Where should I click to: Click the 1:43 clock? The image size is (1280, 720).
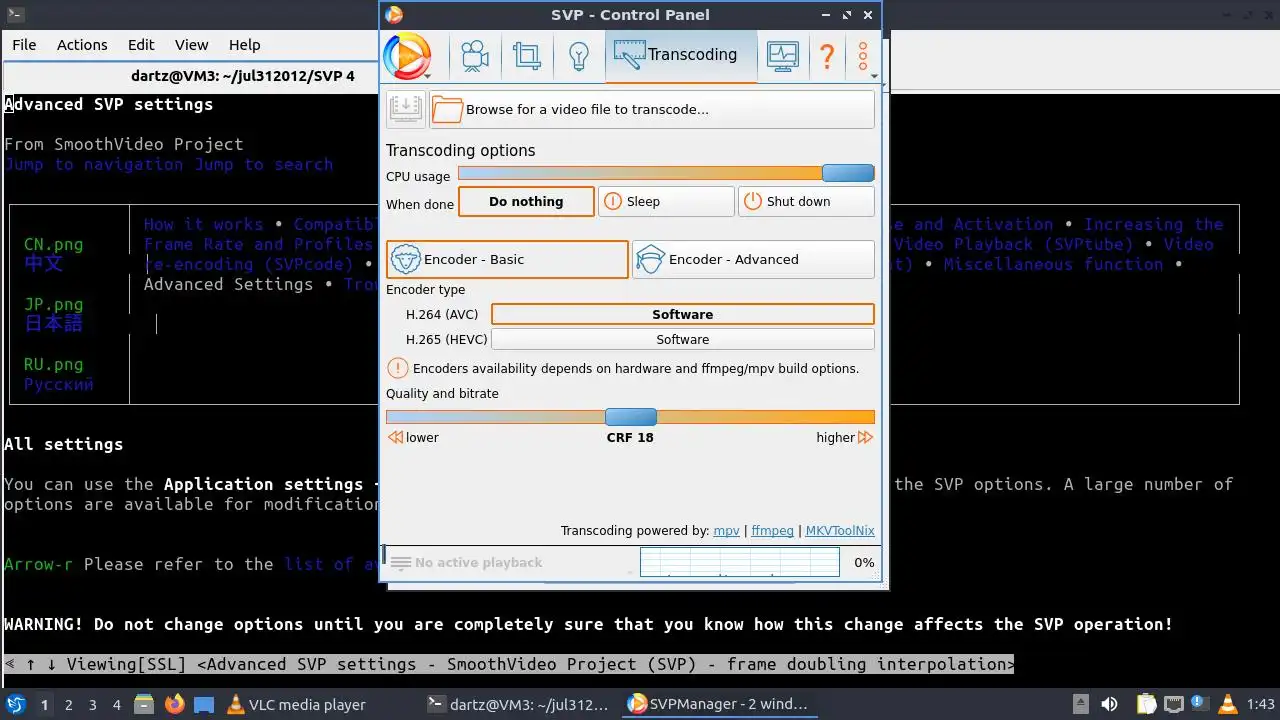[x=1261, y=704]
